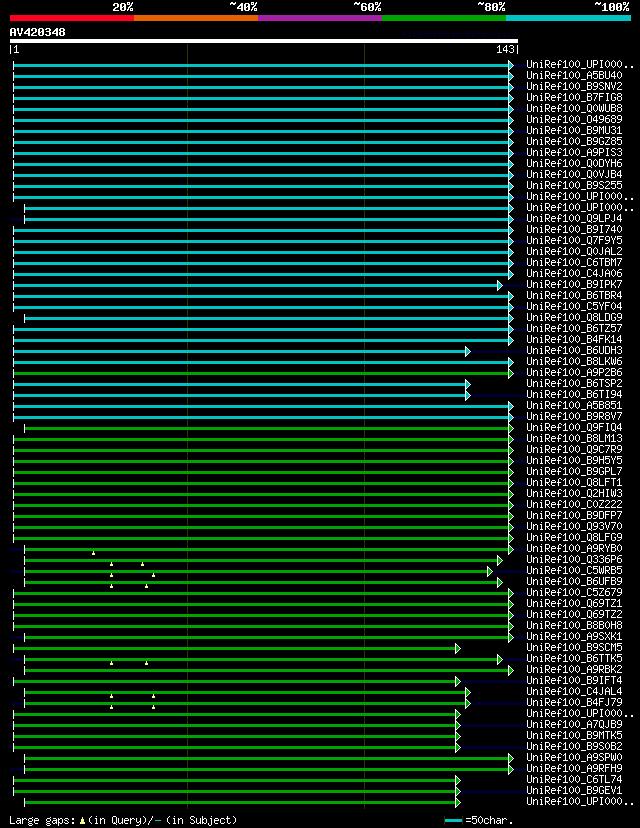Click the green alignment bar for UniRef100_B8LM13
Screen dimensions: 640x828
261,439
